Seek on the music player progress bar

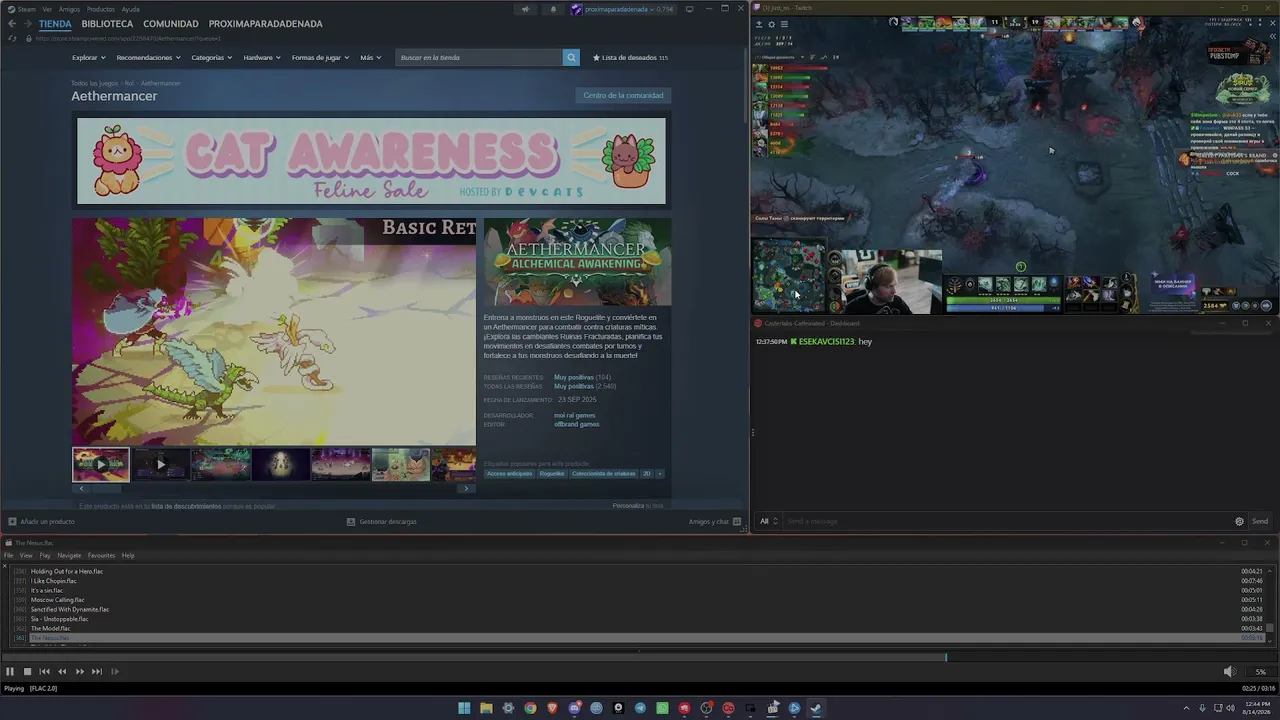(640, 657)
